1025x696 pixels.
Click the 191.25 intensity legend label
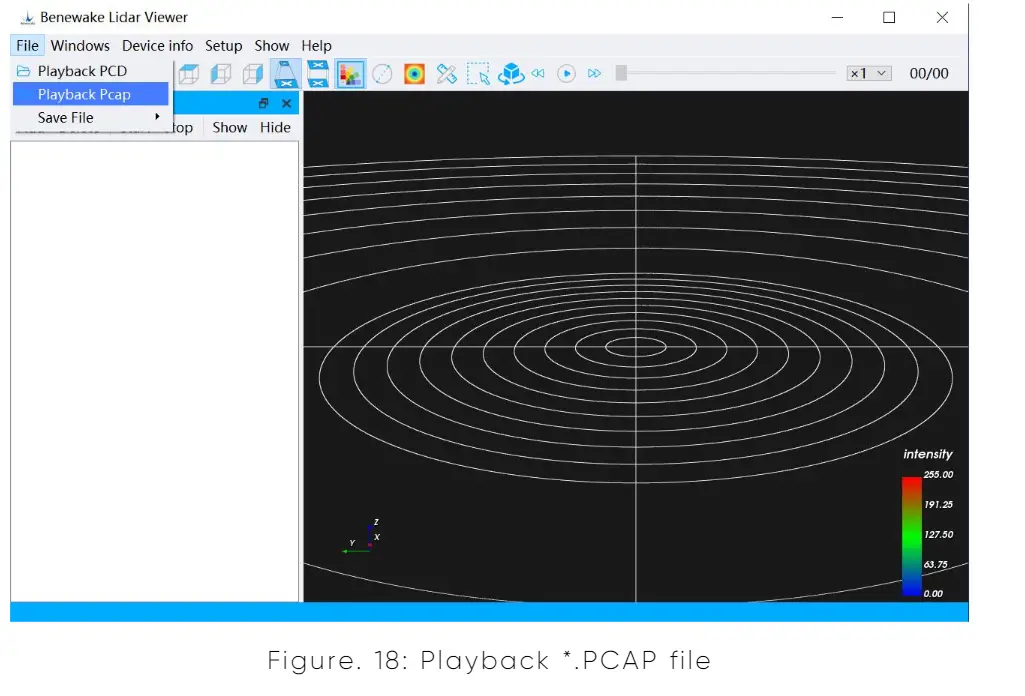938,505
